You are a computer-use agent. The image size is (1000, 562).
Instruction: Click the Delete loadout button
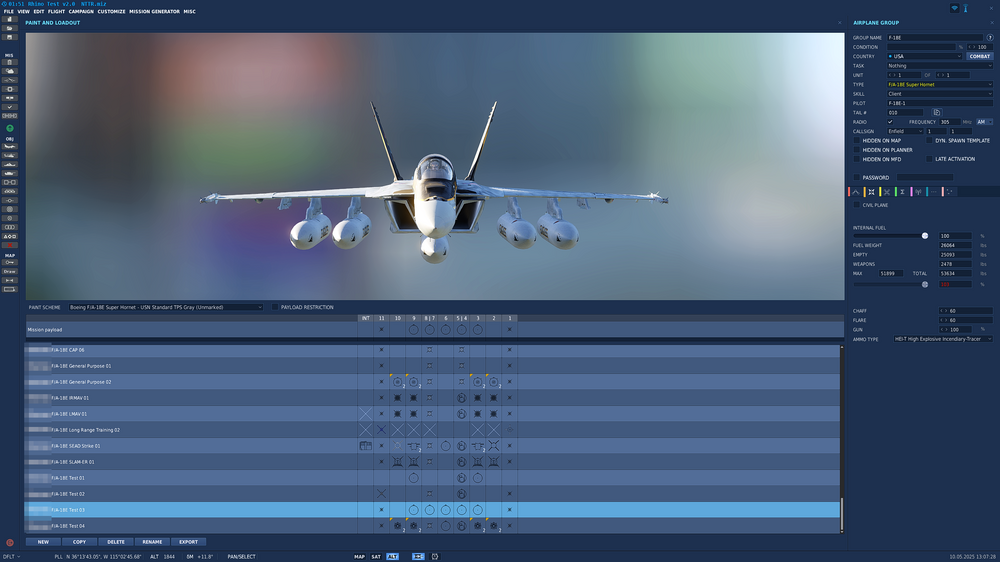116,542
